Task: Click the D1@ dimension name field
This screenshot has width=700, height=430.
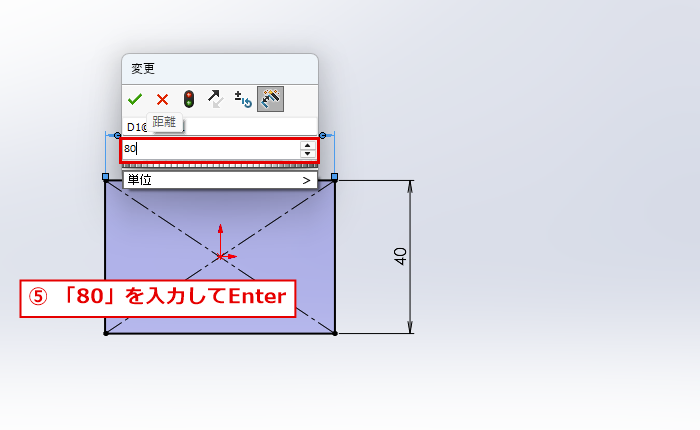Action: 220,127
